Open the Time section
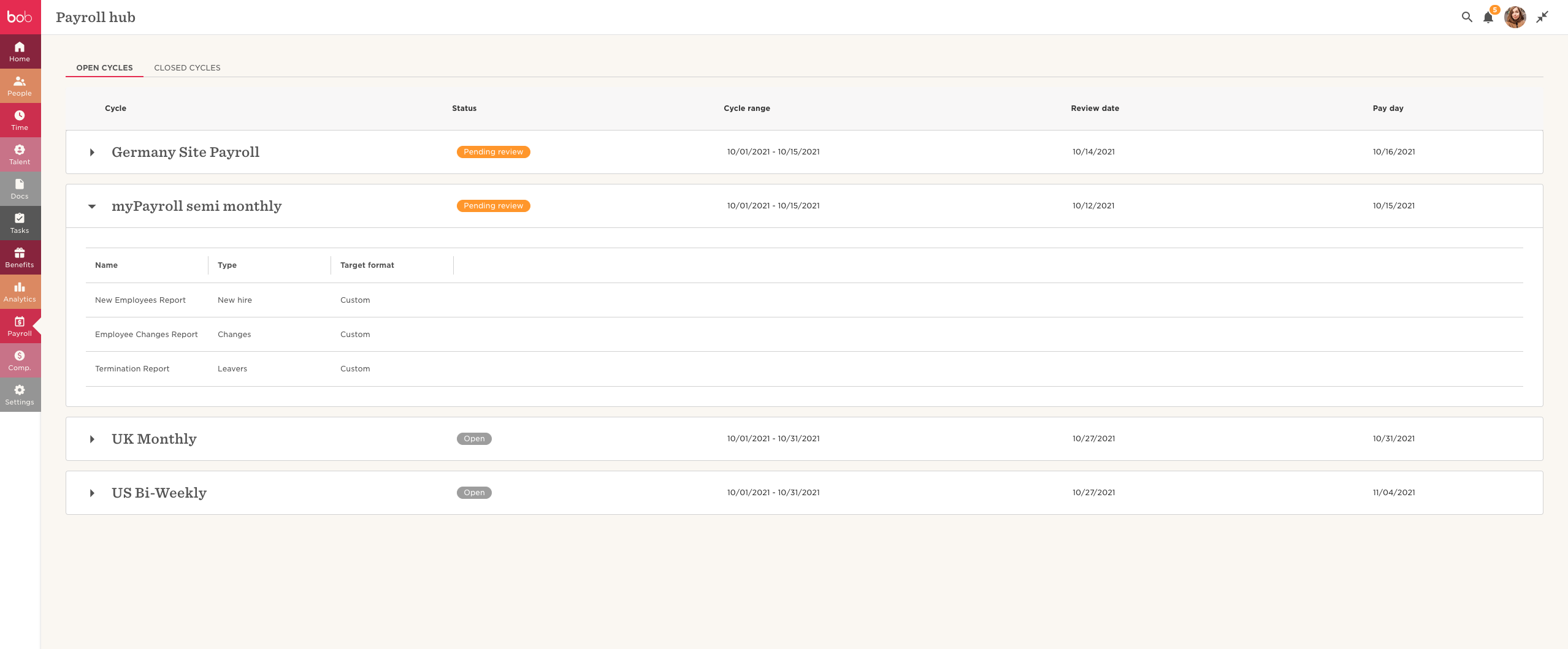Image resolution: width=1568 pixels, height=649 pixels. coord(20,120)
